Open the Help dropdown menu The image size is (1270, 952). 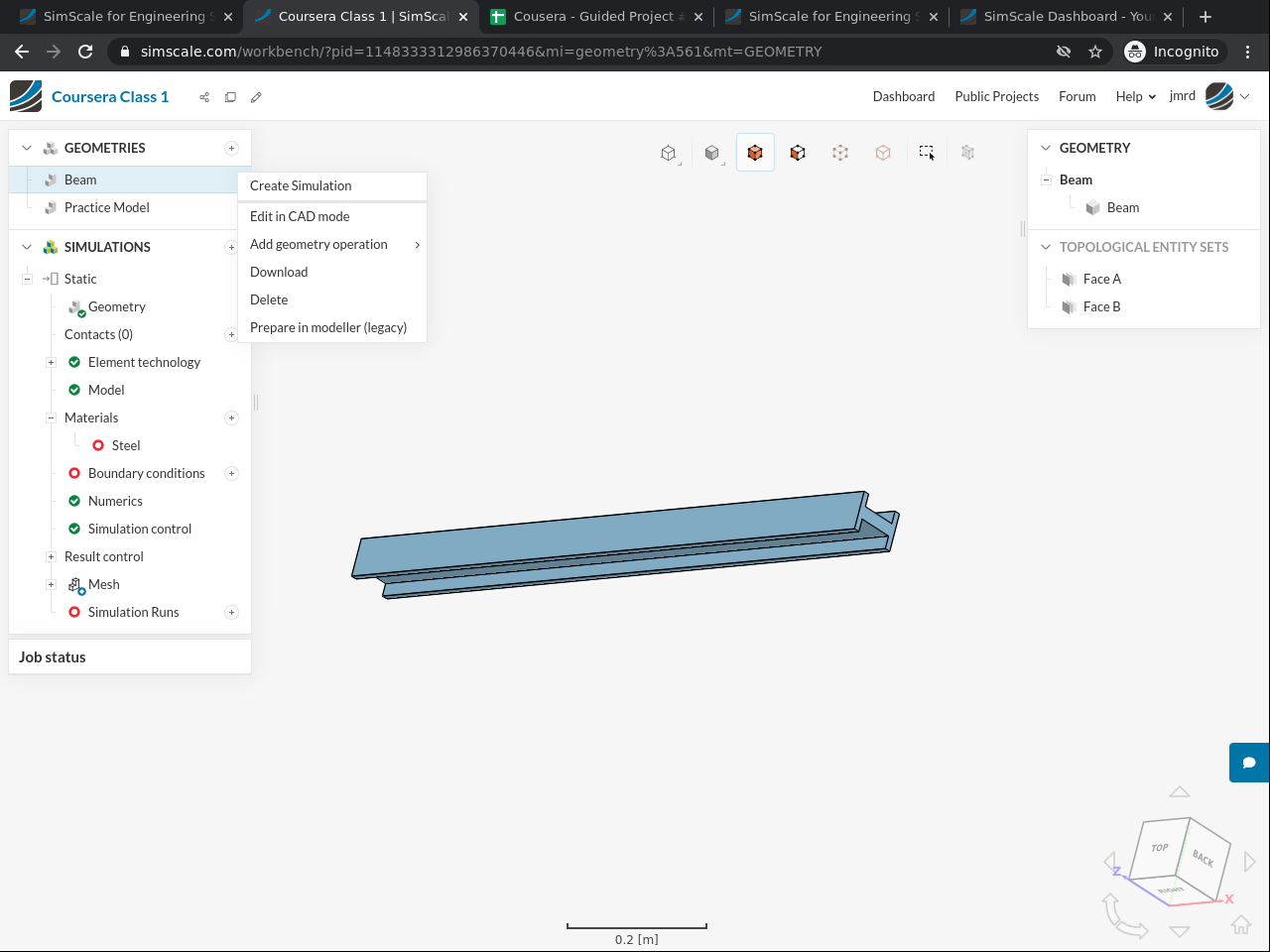pyautogui.click(x=1135, y=97)
